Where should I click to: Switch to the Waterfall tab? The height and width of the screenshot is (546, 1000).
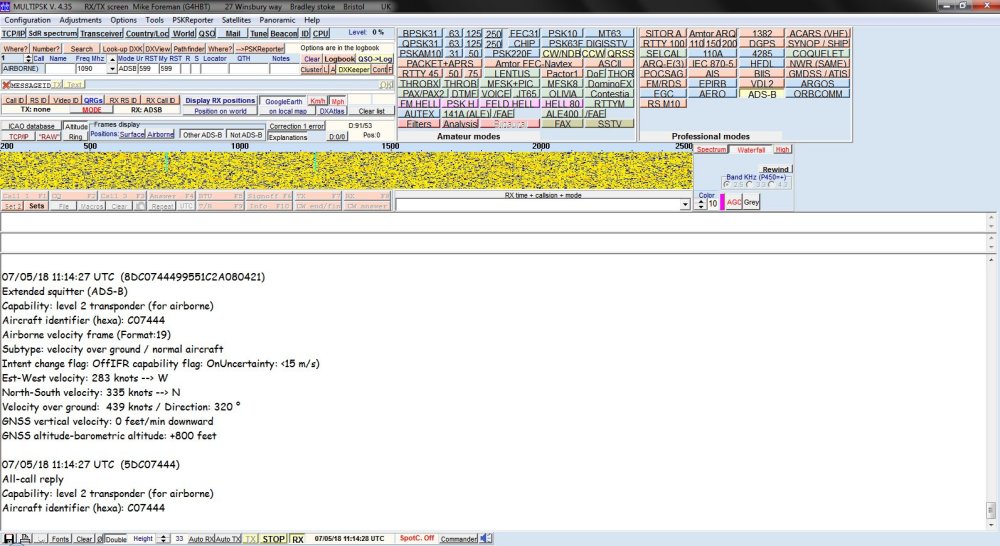[x=751, y=149]
